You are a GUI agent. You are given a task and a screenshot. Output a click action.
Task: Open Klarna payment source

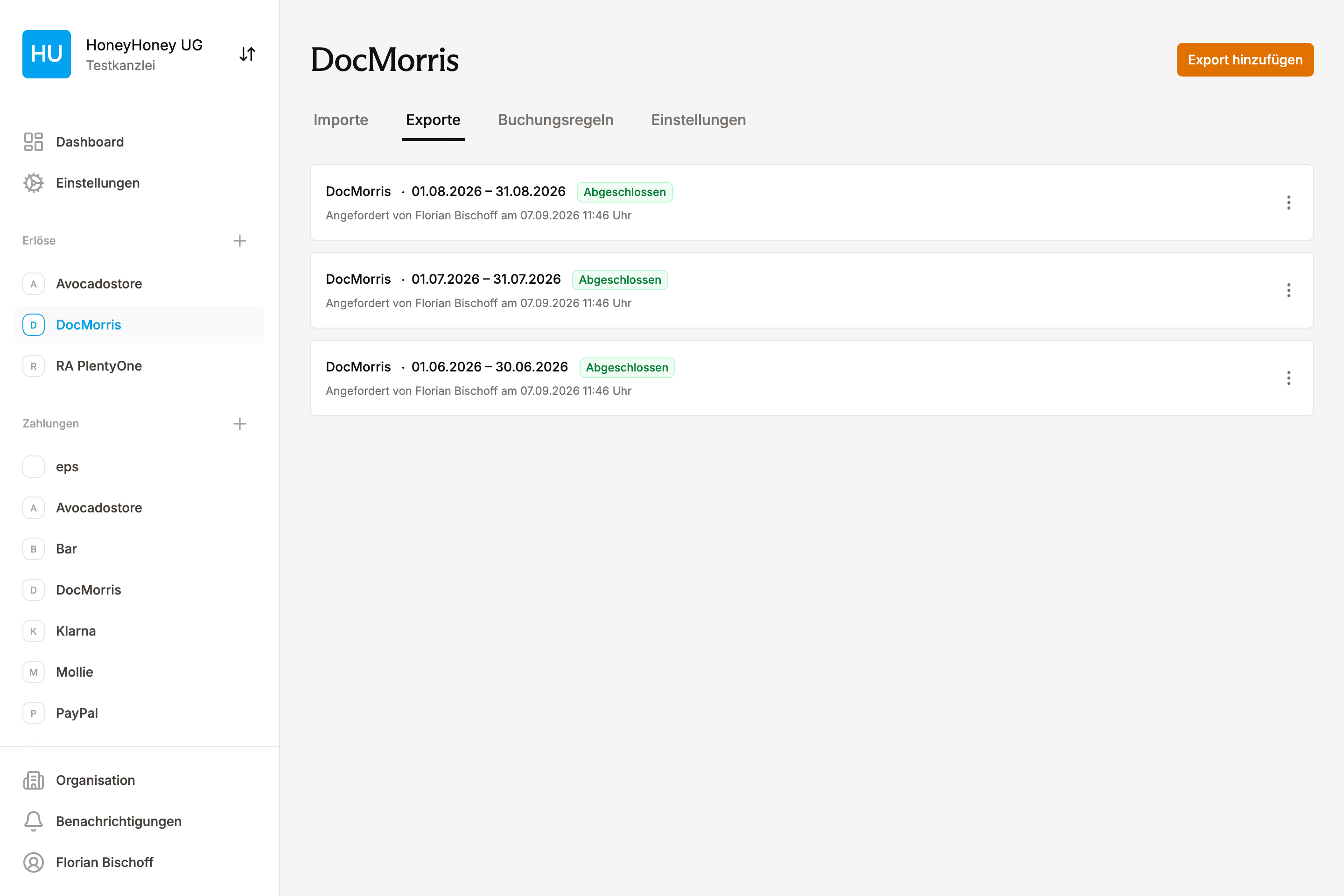click(140, 631)
